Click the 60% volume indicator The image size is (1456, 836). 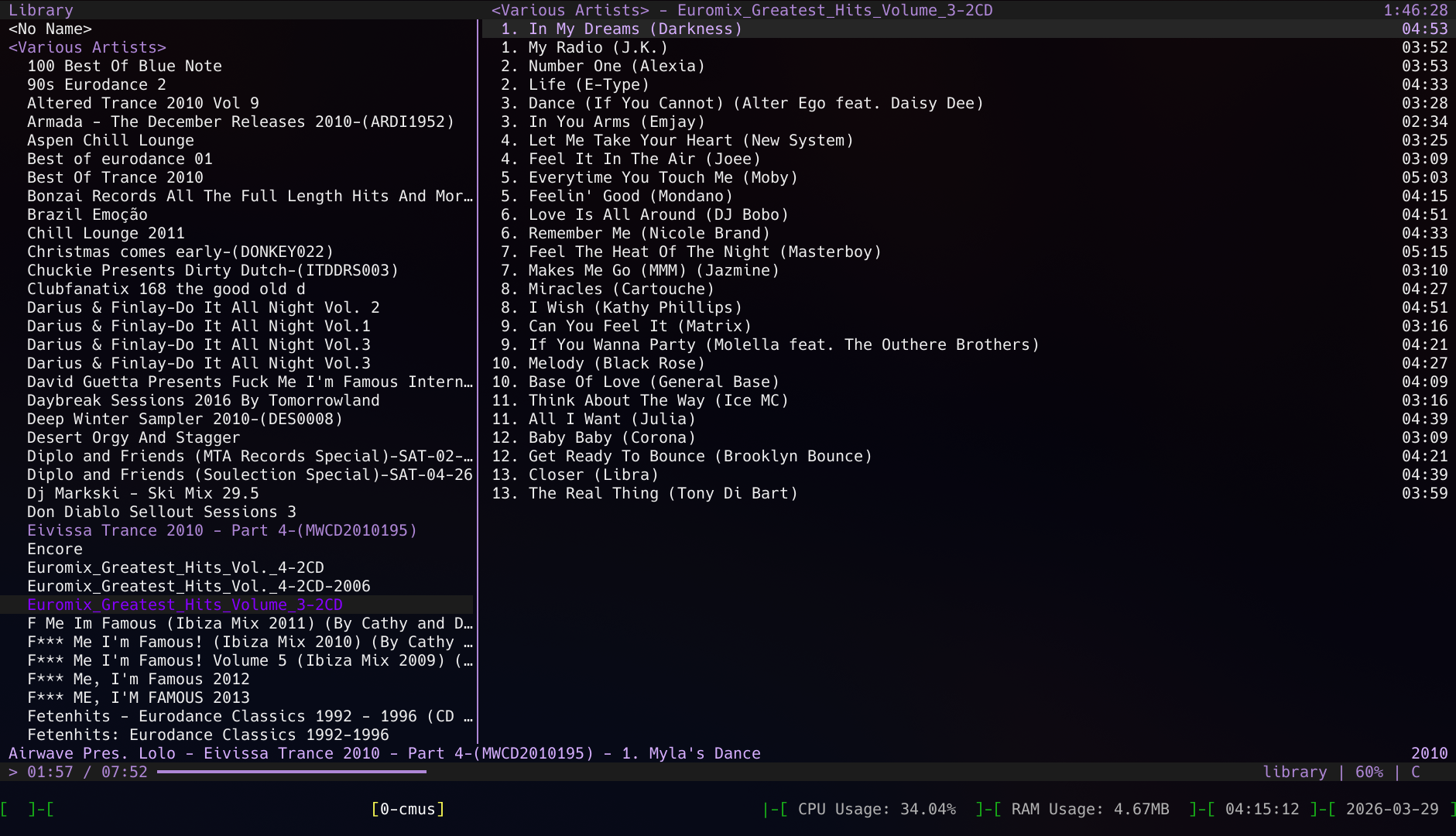coord(1369,772)
